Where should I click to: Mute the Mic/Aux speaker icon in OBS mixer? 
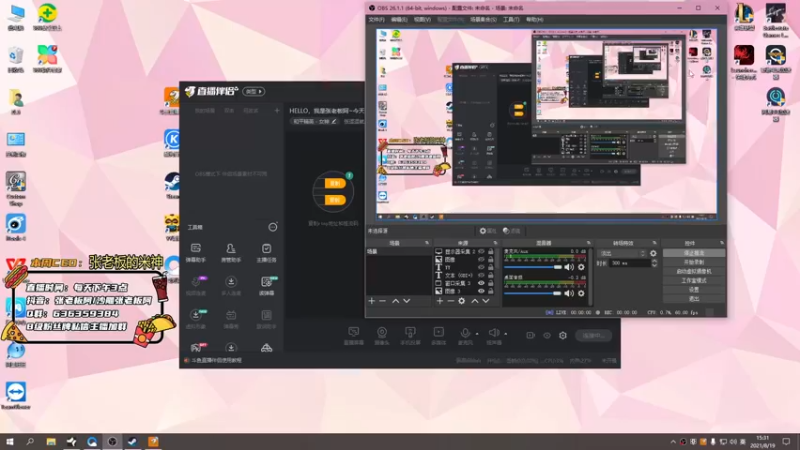tap(569, 267)
